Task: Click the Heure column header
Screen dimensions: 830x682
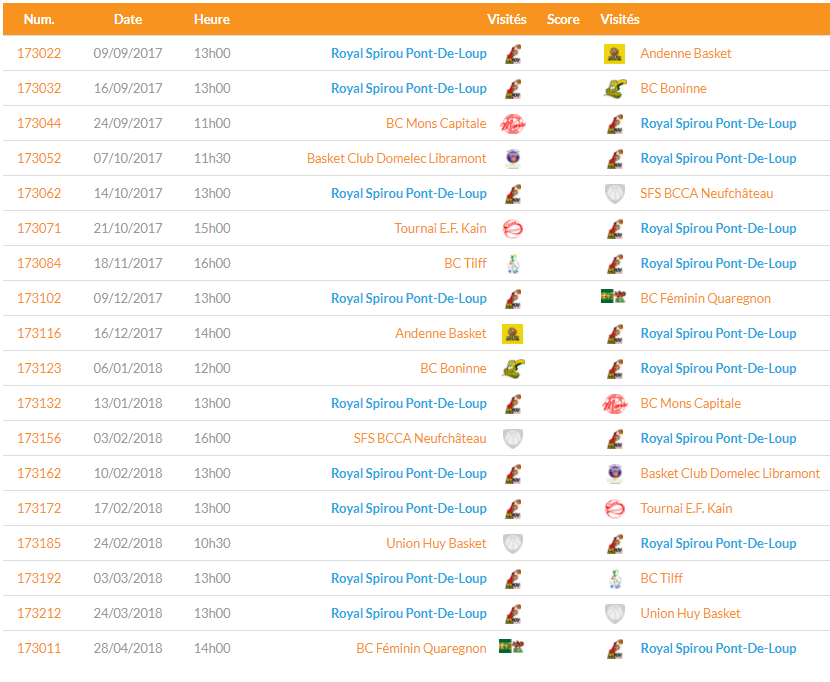Action: coord(212,20)
